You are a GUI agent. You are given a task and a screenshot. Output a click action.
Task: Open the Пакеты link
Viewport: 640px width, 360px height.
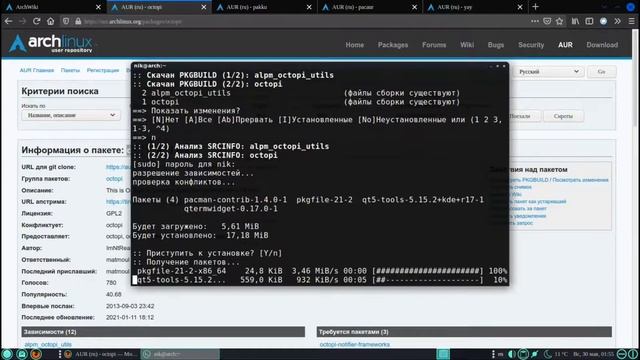(70, 70)
